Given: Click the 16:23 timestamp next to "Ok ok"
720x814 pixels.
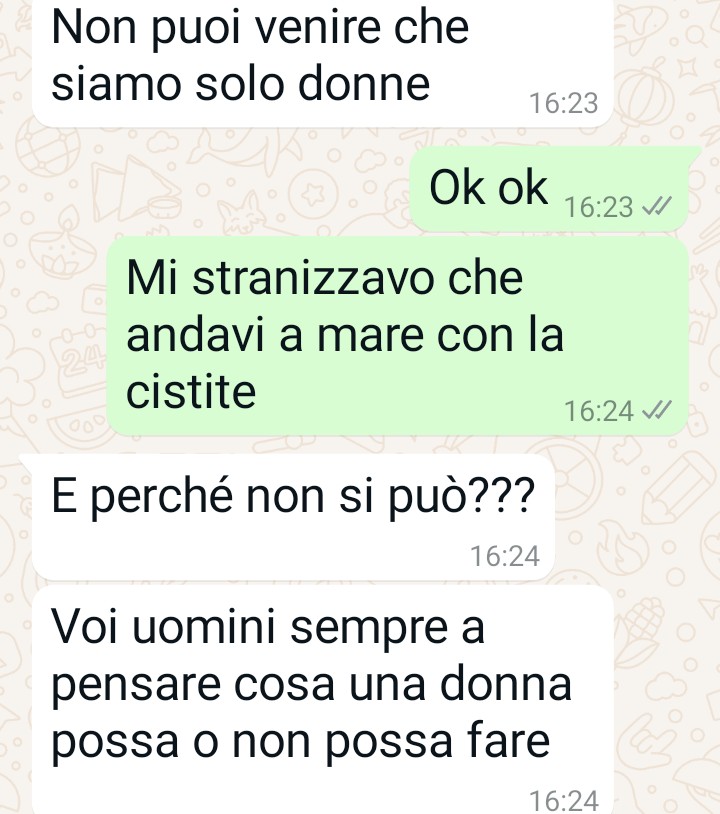Looking at the screenshot, I should click(599, 207).
